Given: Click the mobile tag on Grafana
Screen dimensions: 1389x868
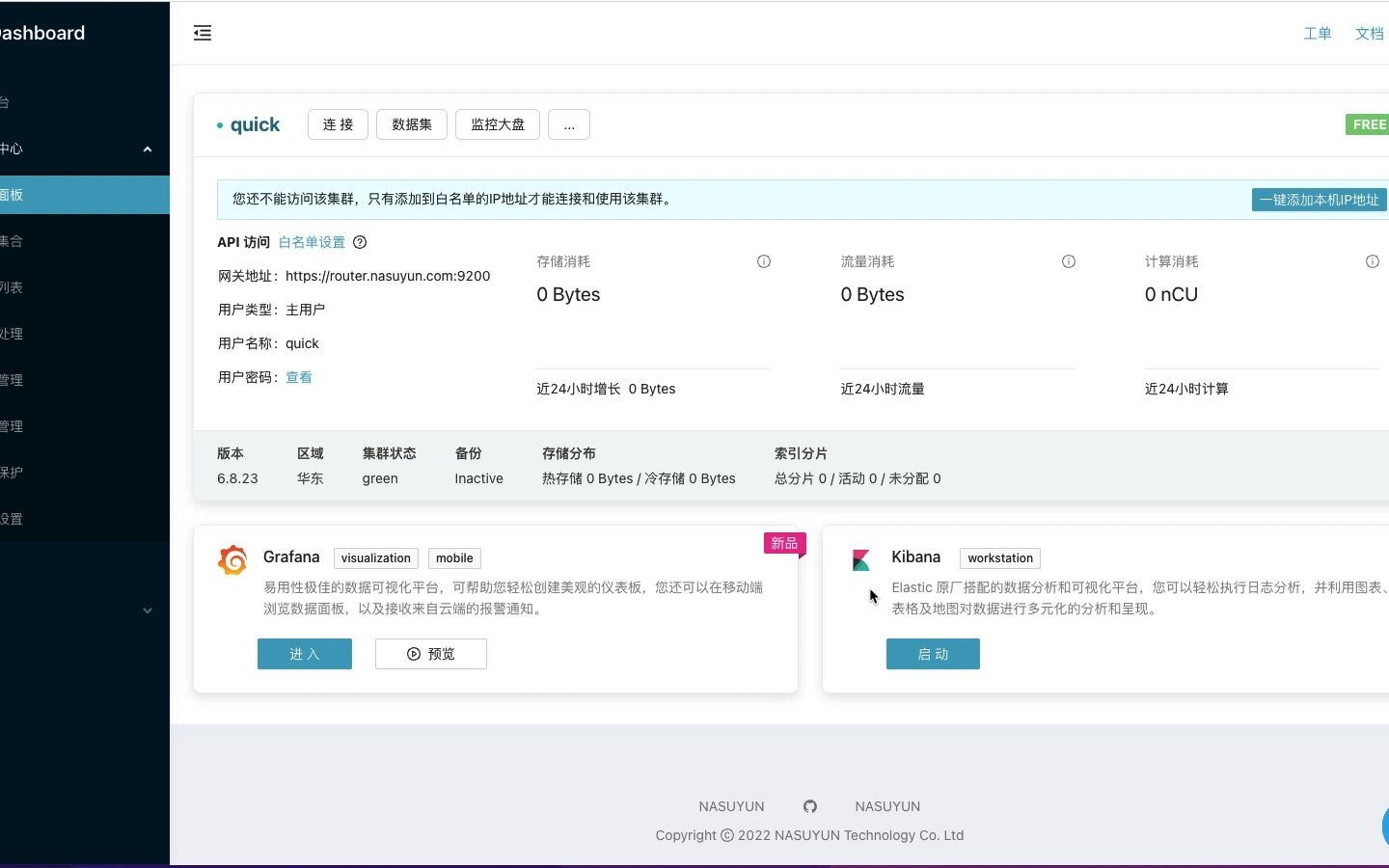Looking at the screenshot, I should pyautogui.click(x=454, y=558).
